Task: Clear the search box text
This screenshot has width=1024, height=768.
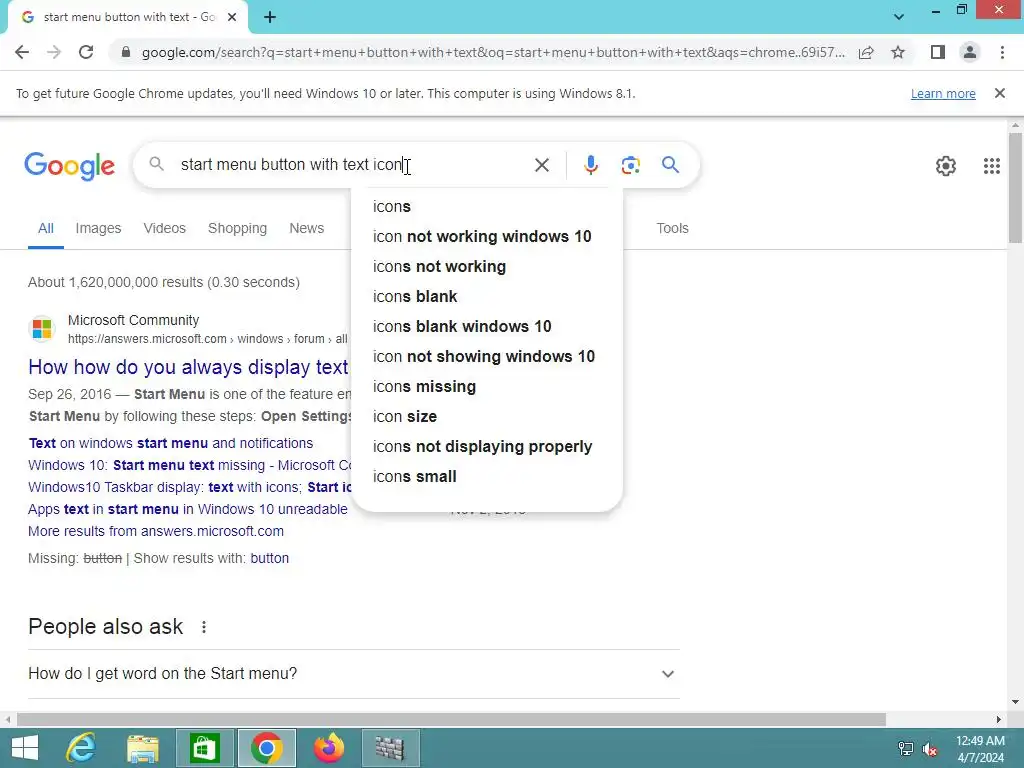Action: (541, 165)
